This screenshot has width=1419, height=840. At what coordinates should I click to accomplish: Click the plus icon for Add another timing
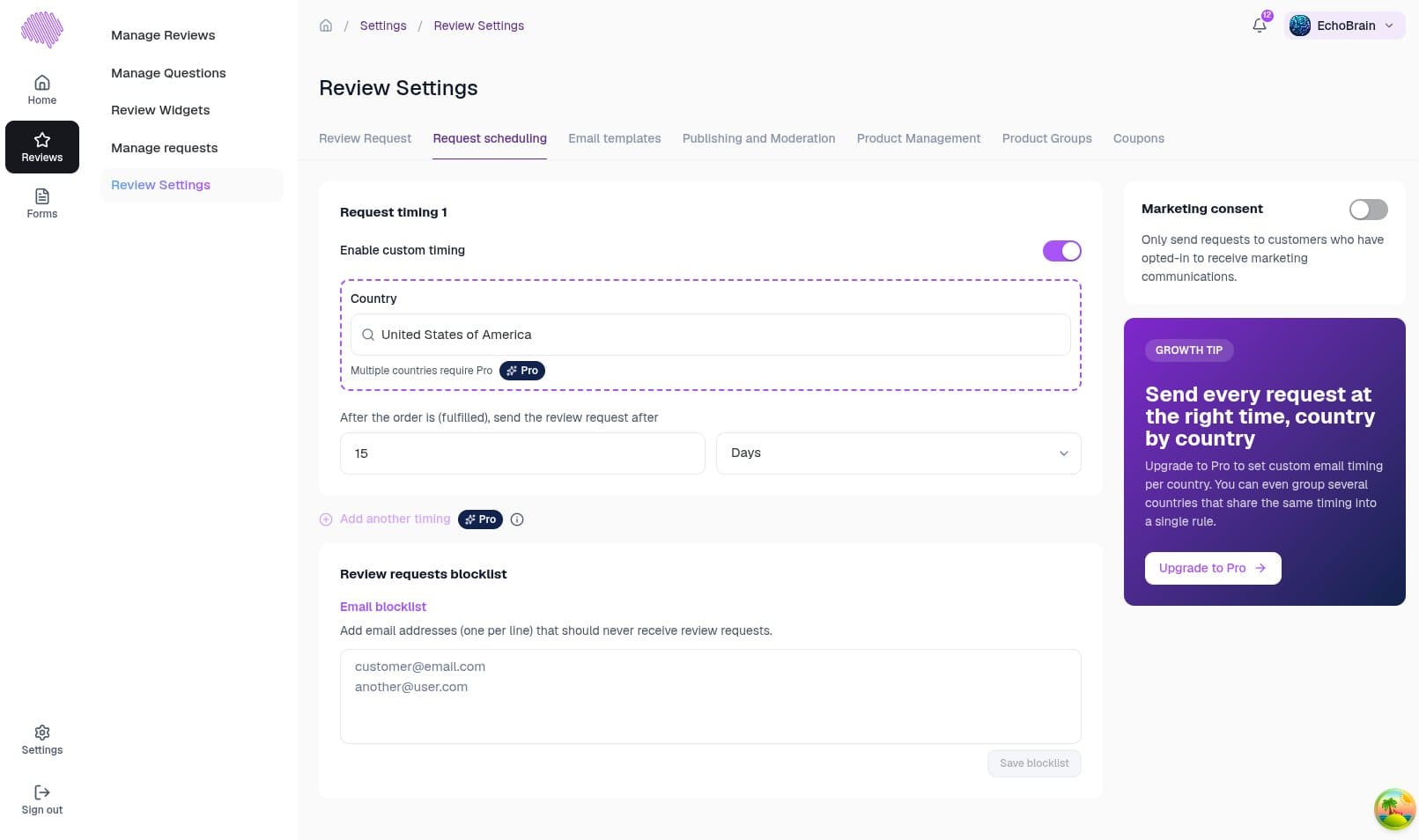(326, 519)
